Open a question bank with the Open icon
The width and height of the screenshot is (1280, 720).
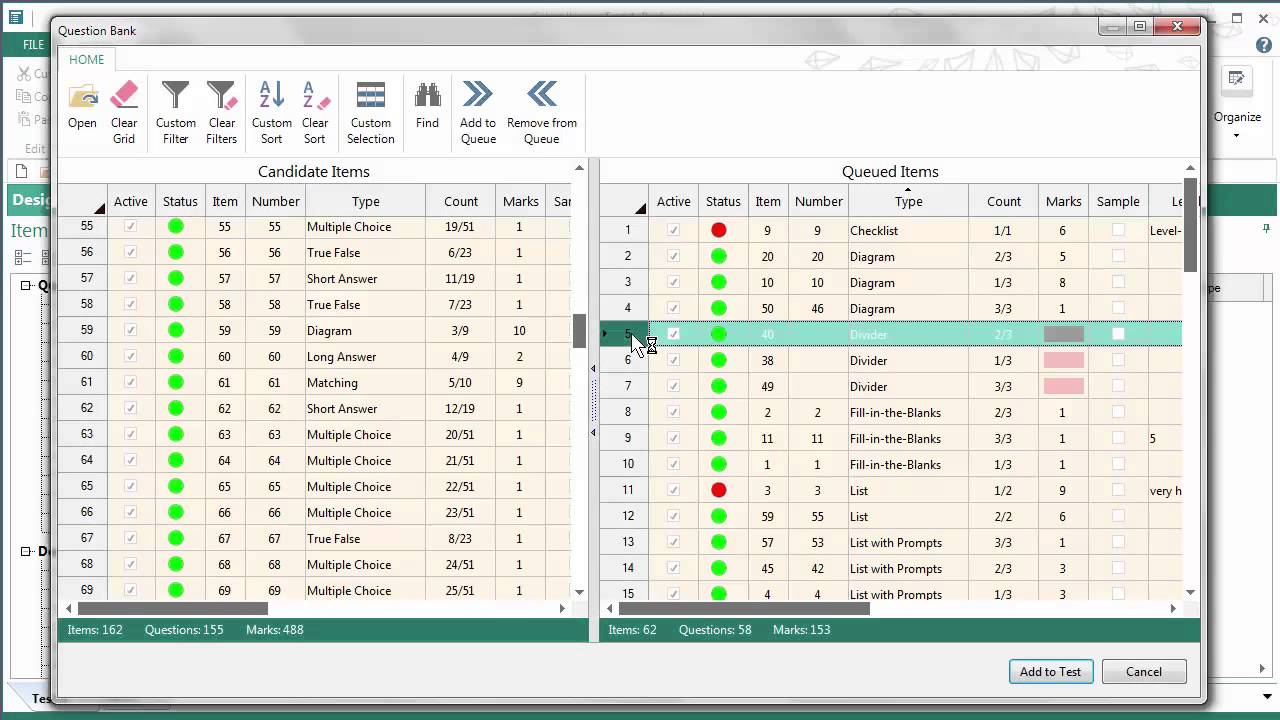coord(83,97)
